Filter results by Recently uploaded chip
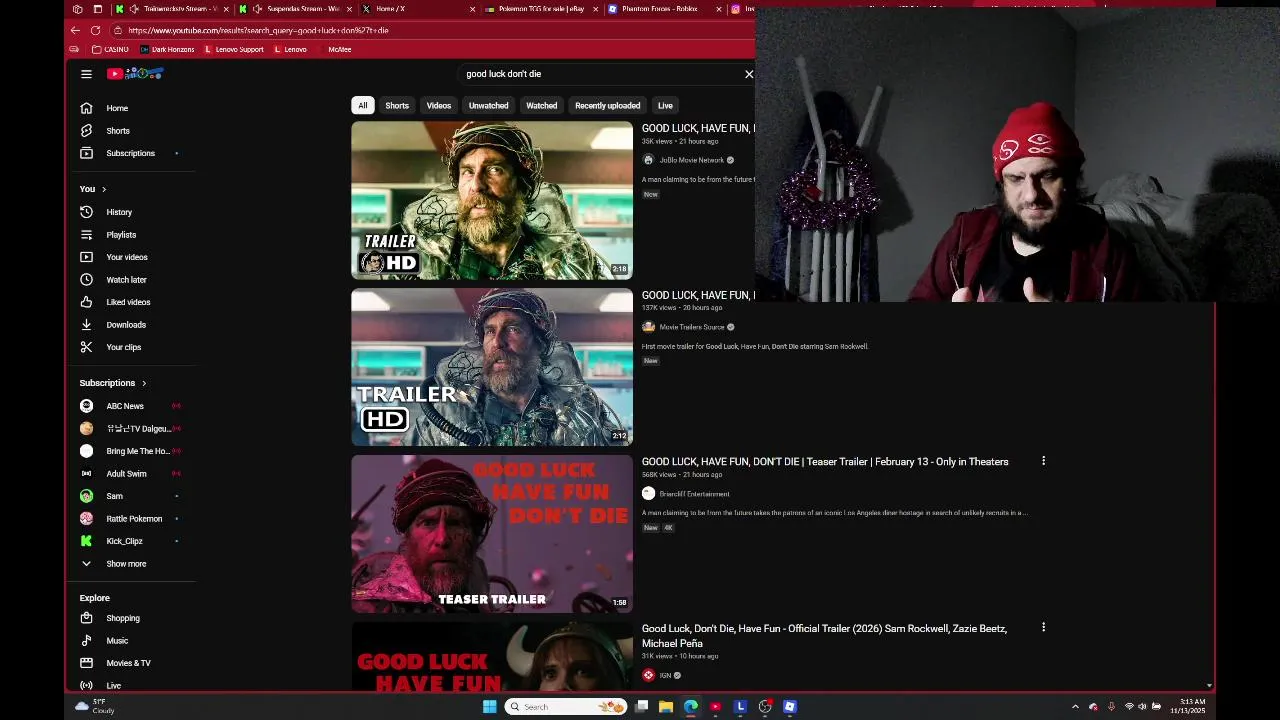 (x=608, y=105)
